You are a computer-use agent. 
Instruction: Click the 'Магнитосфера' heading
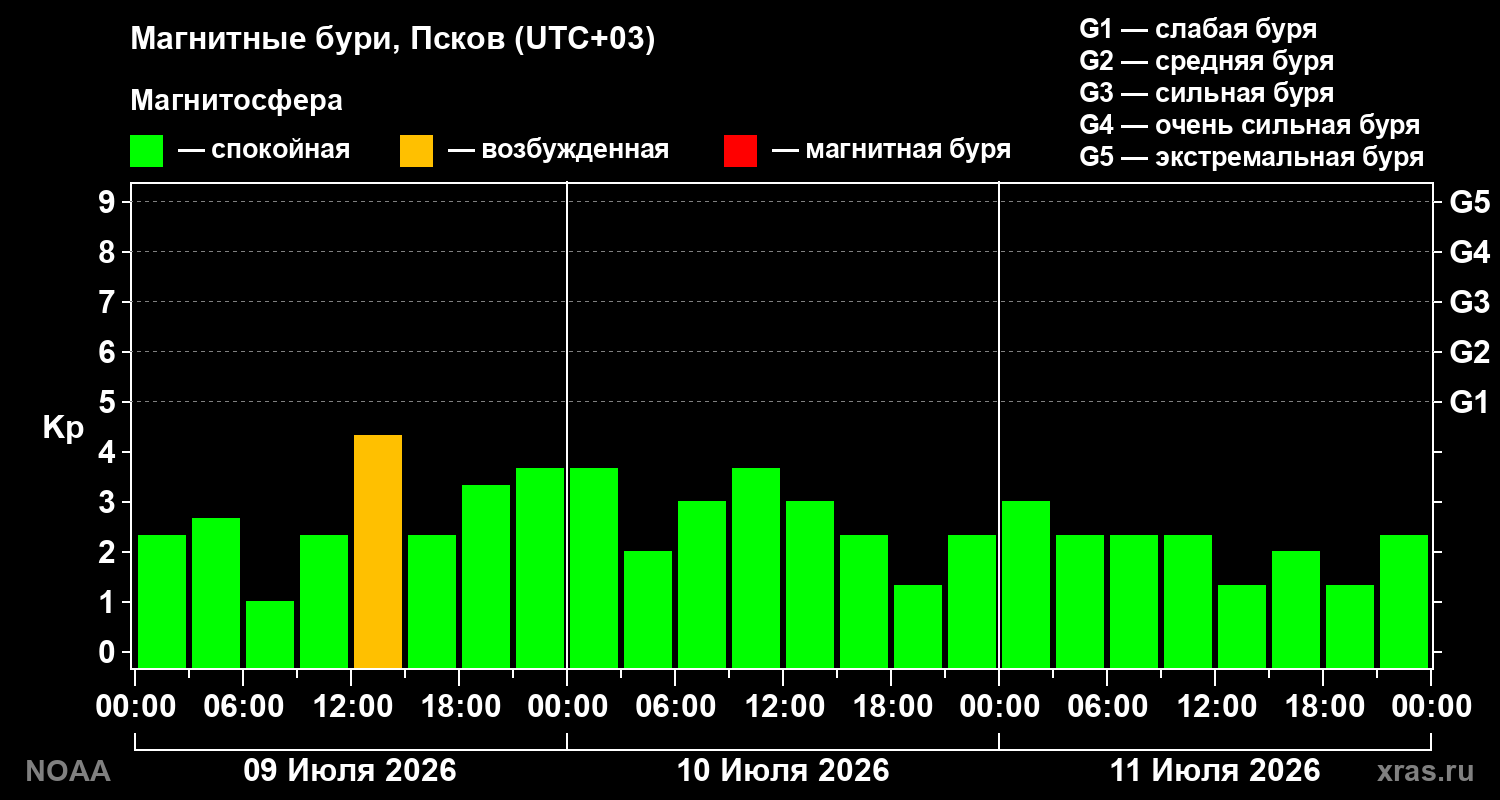tap(236, 101)
